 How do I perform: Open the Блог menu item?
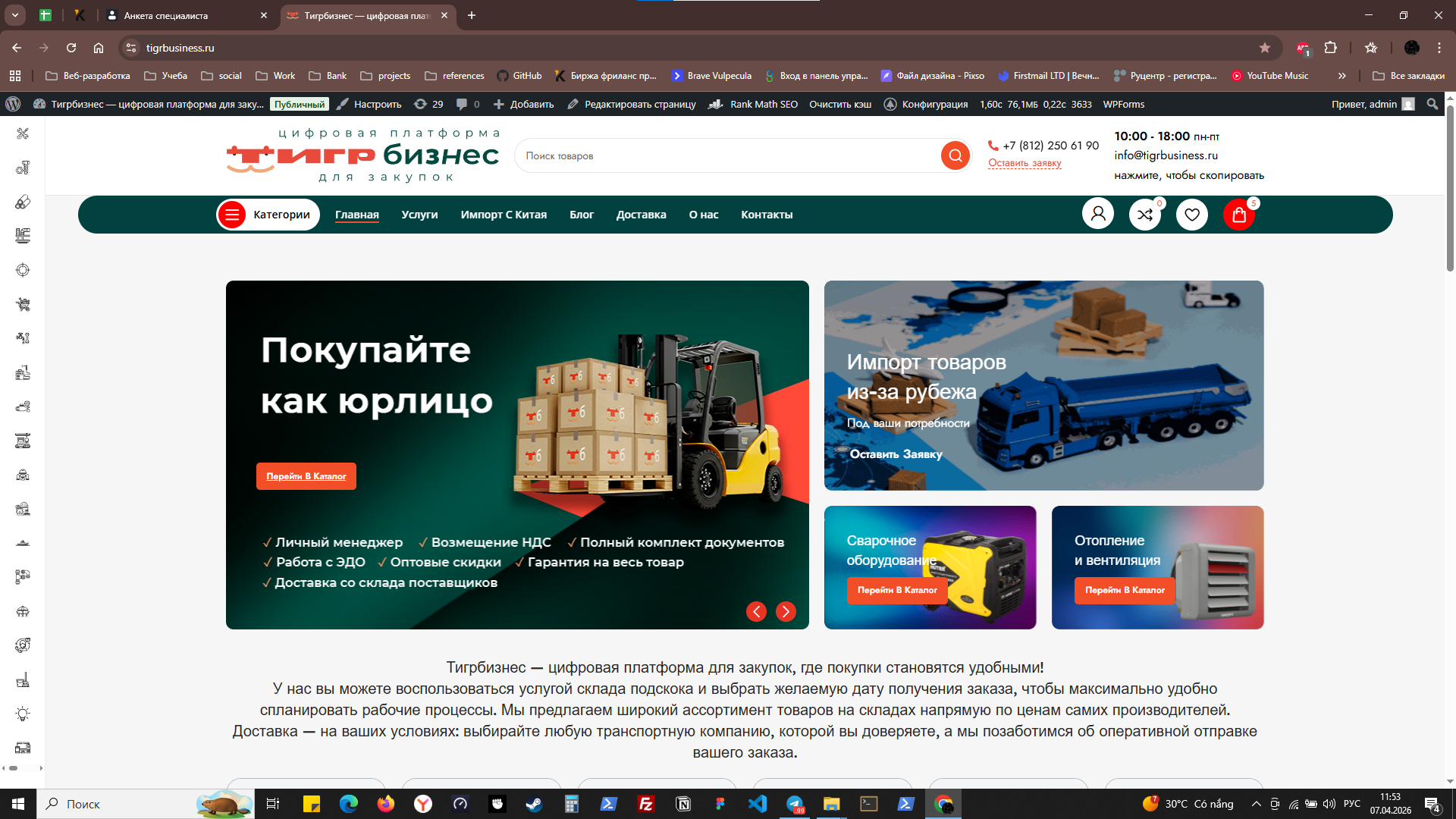582,215
